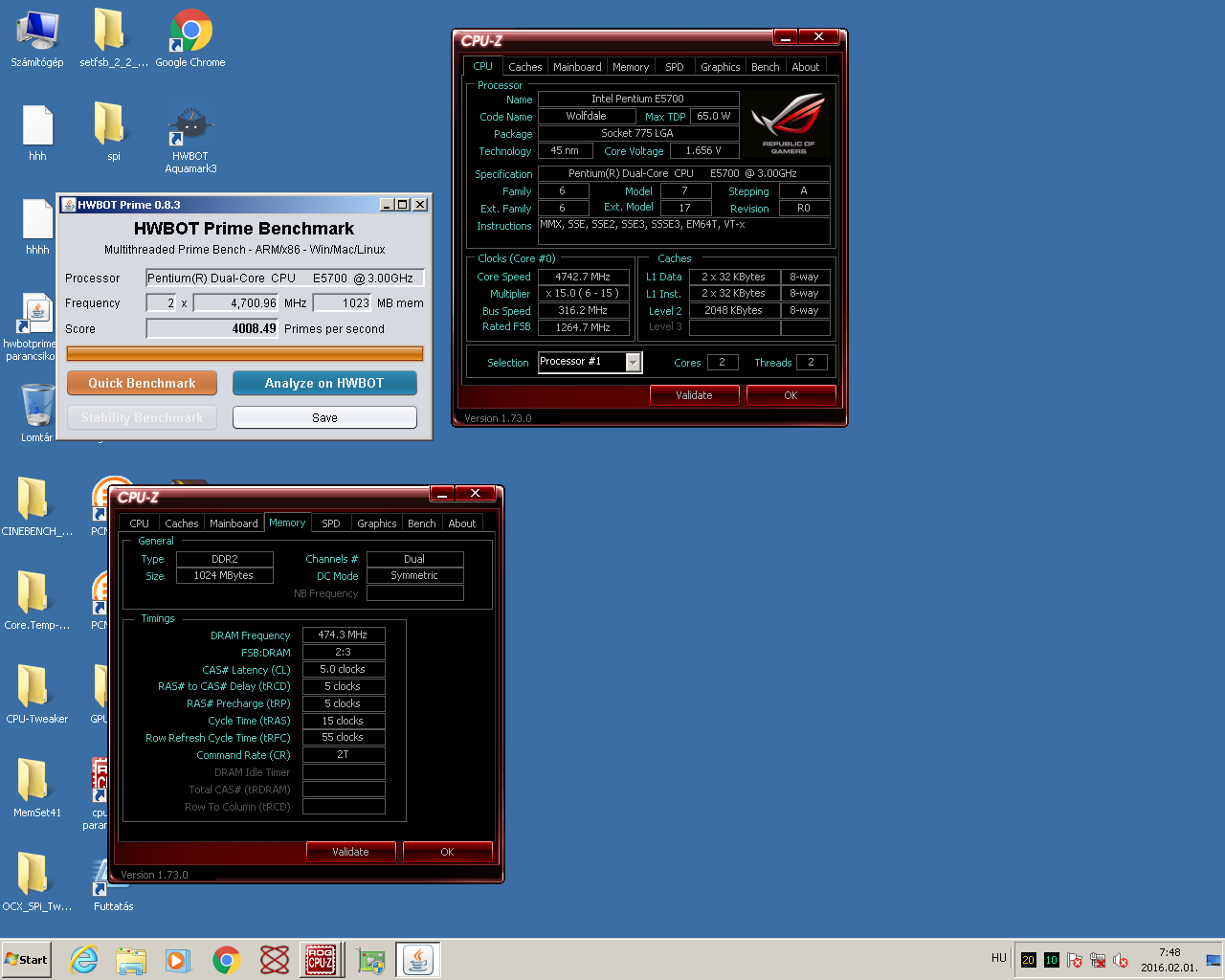Screen dimensions: 1225x980
Task: Open Internet Explorer from the taskbar
Action: pos(84,959)
